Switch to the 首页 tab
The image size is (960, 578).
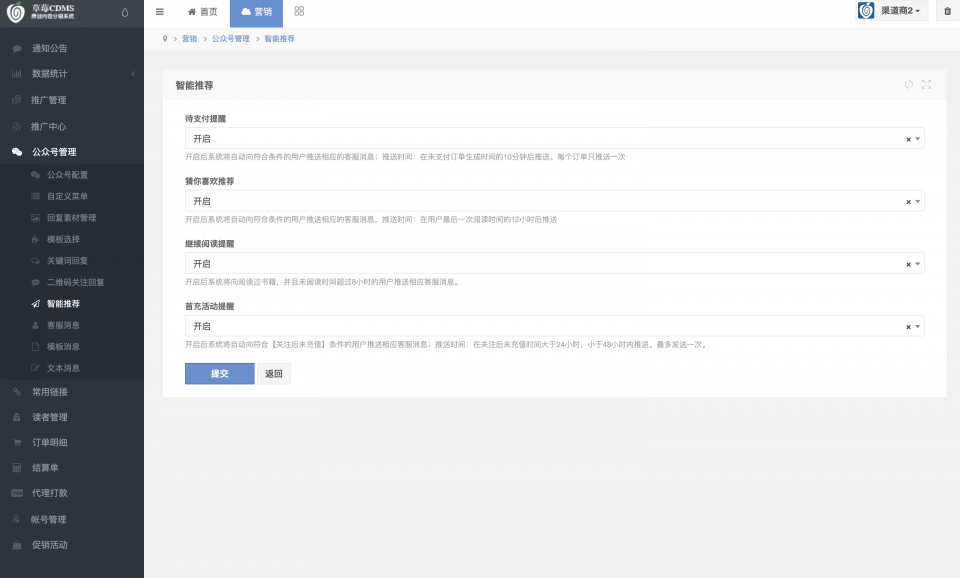coord(203,12)
